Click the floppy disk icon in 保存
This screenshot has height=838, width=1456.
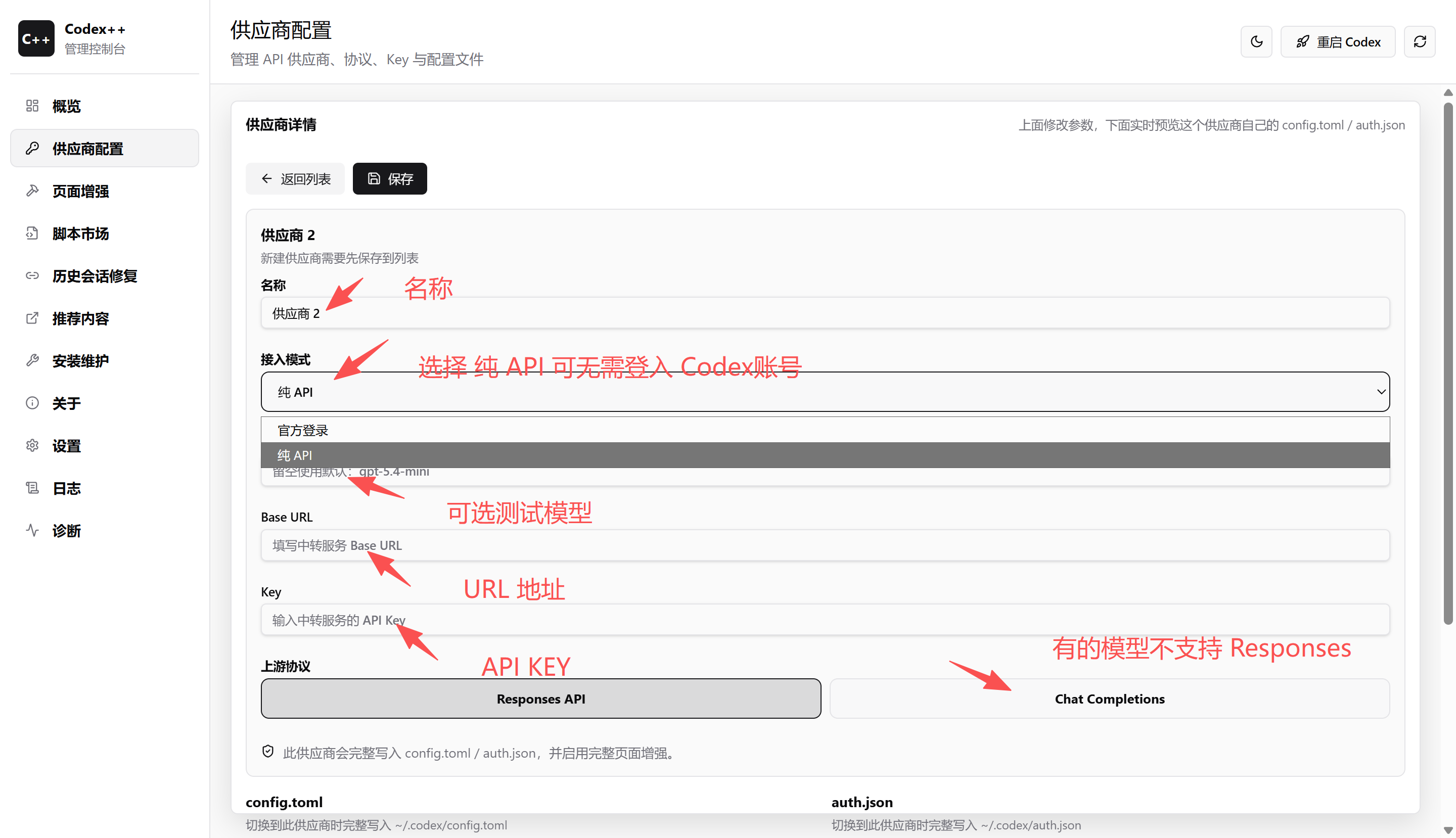374,178
